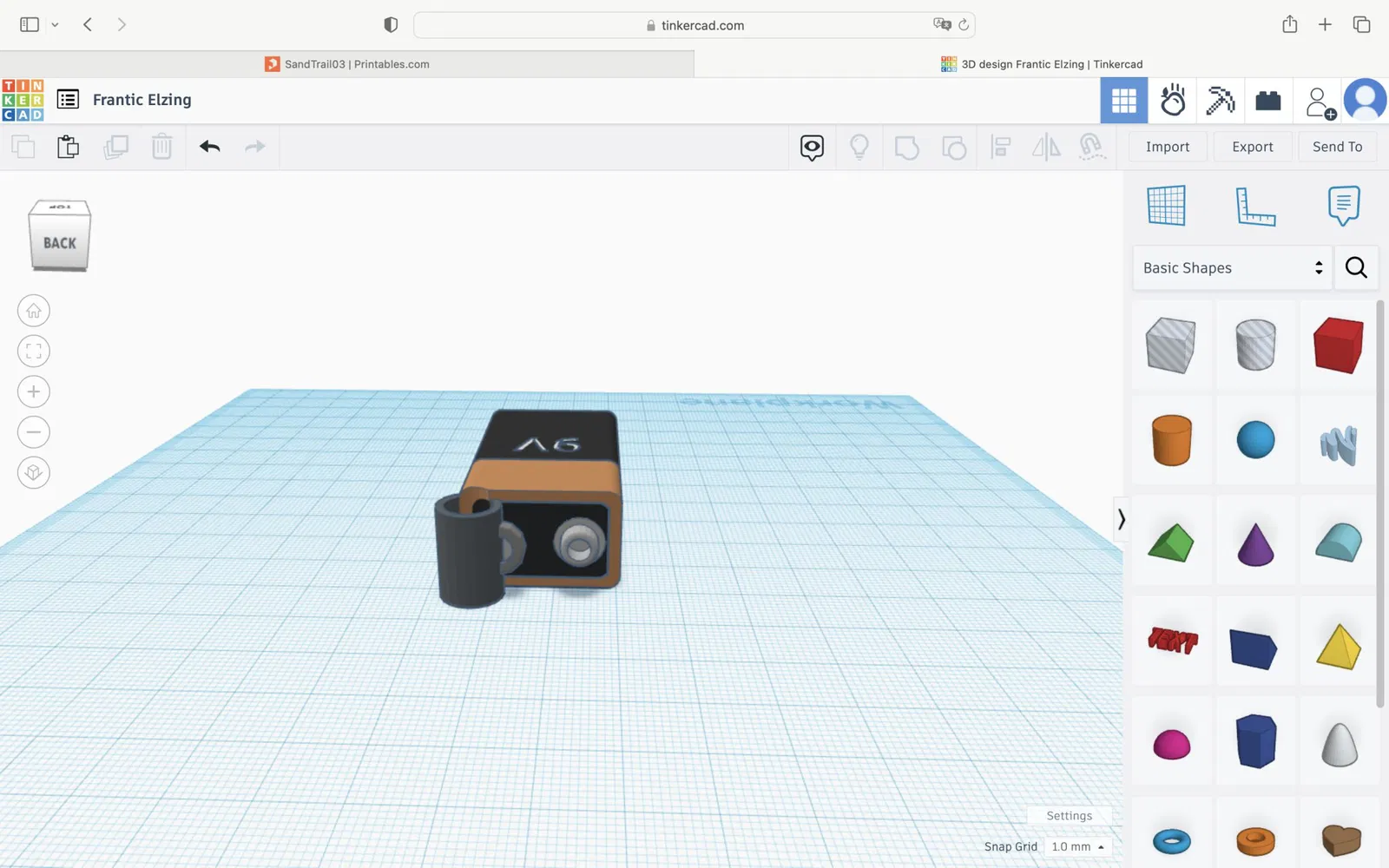The height and width of the screenshot is (868, 1389).
Task: Collapse the shapes panel with the chevron
Action: [1121, 519]
